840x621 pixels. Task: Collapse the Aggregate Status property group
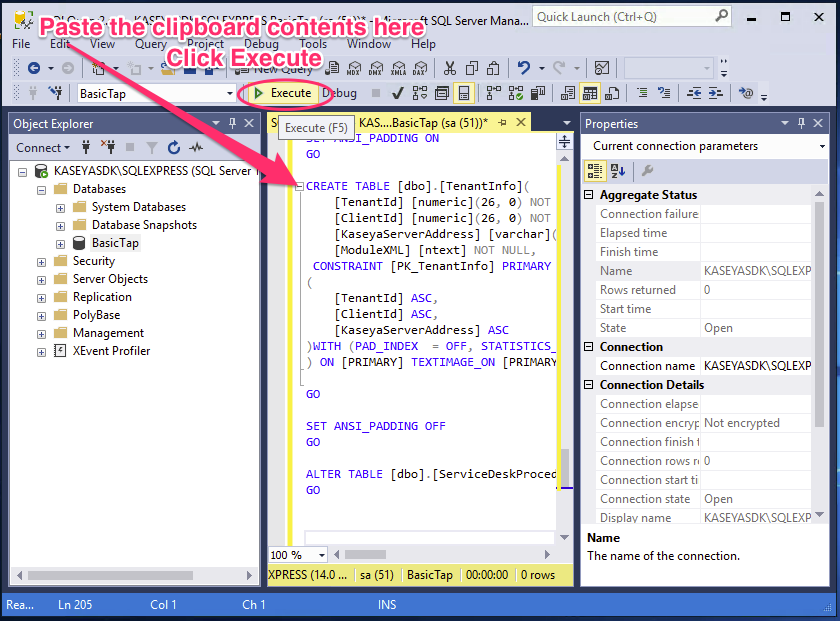[x=588, y=194]
